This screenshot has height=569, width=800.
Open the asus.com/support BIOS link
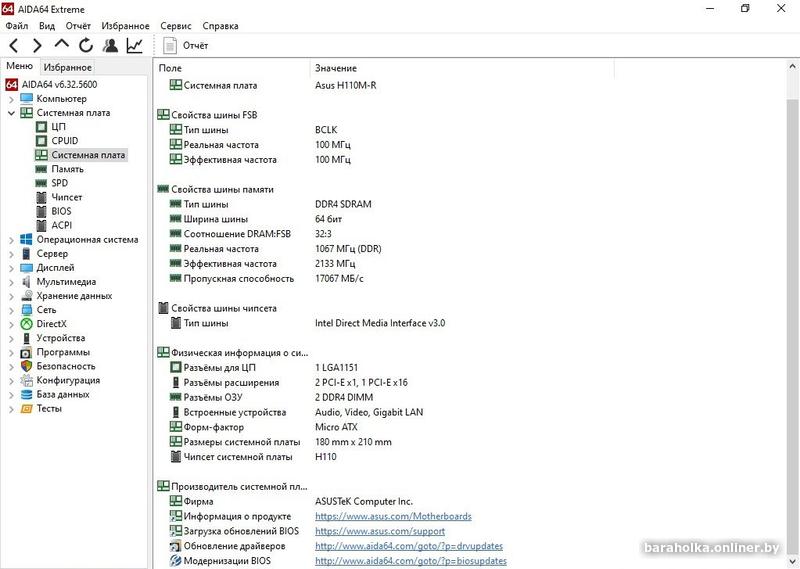point(380,531)
